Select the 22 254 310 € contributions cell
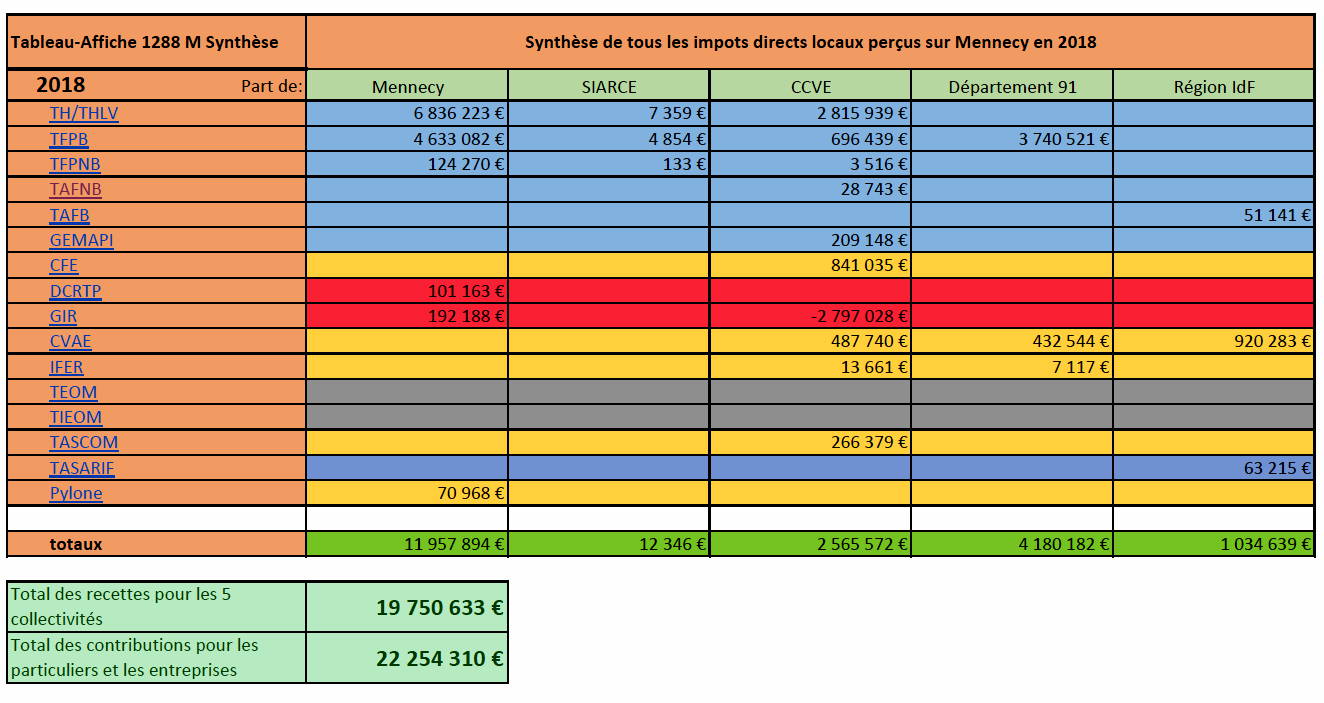This screenshot has height=703, width=1324. 407,658
